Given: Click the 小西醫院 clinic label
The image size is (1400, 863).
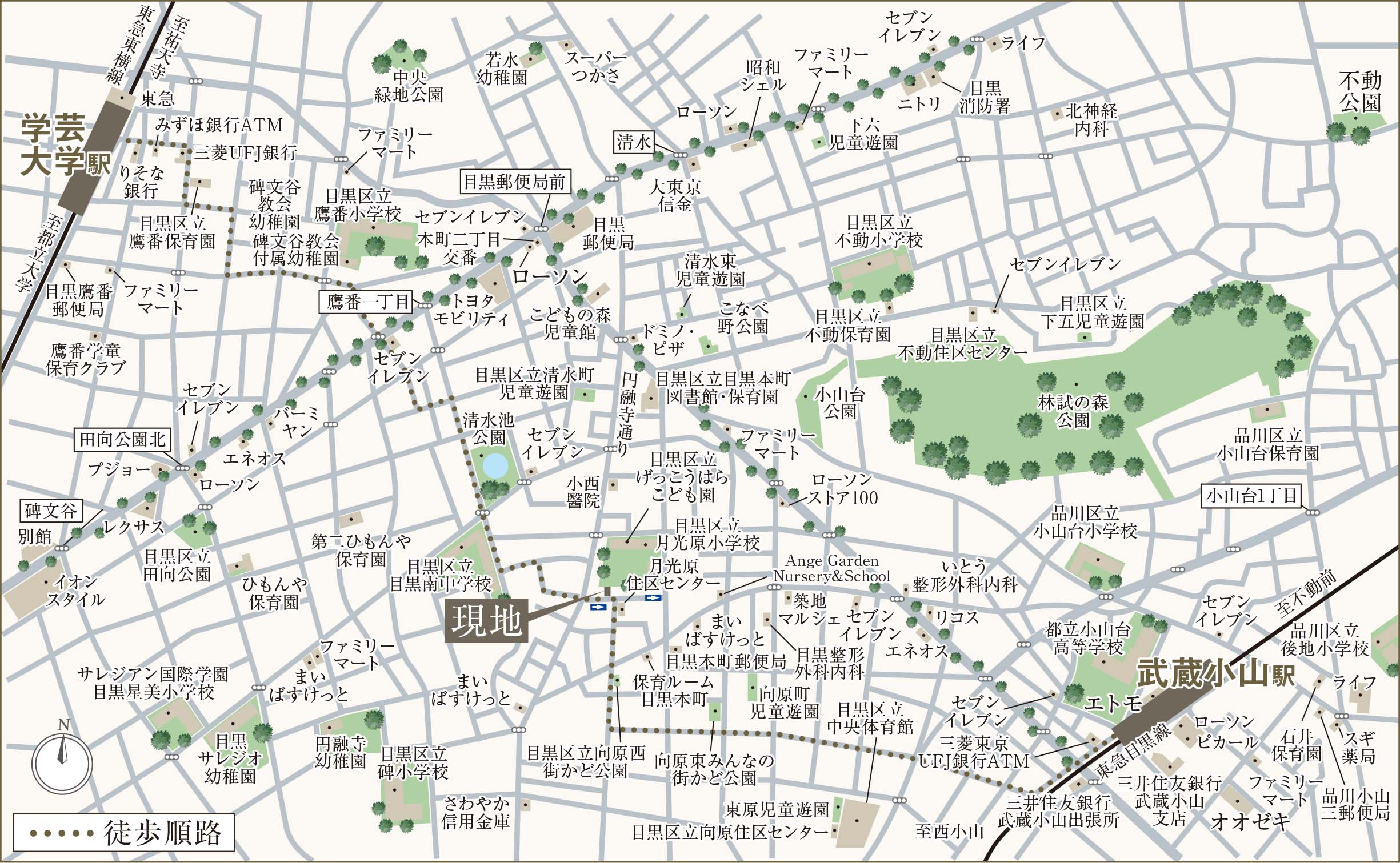Looking at the screenshot, I should point(583,492).
